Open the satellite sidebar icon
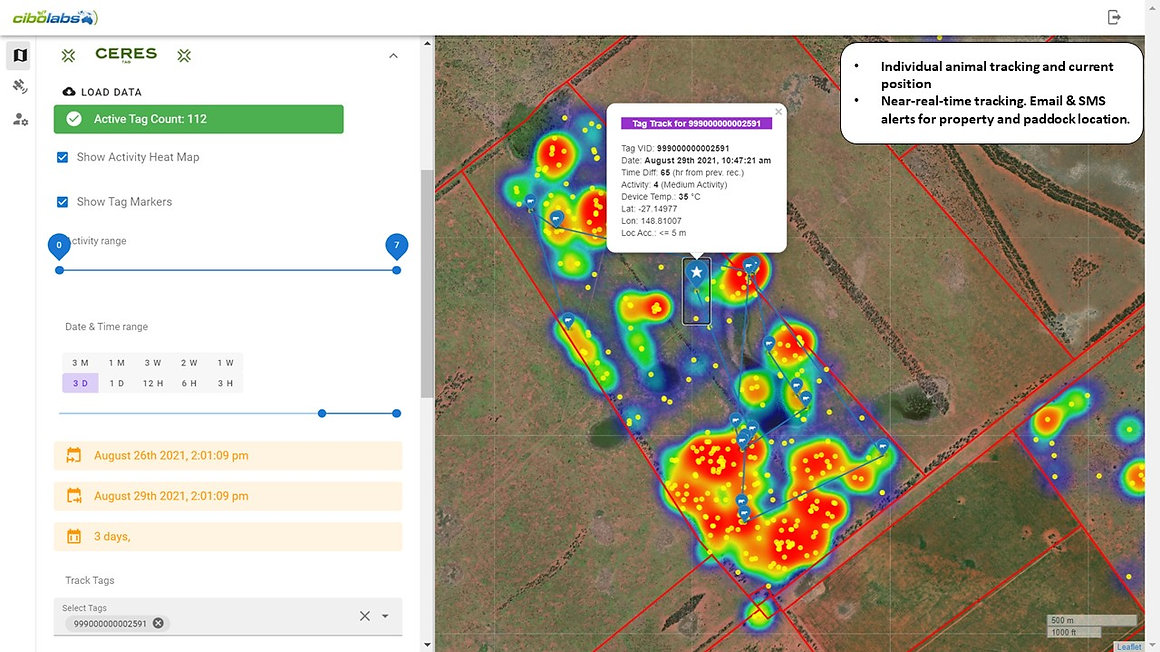Viewport: 1160px width, 652px height. (20, 87)
